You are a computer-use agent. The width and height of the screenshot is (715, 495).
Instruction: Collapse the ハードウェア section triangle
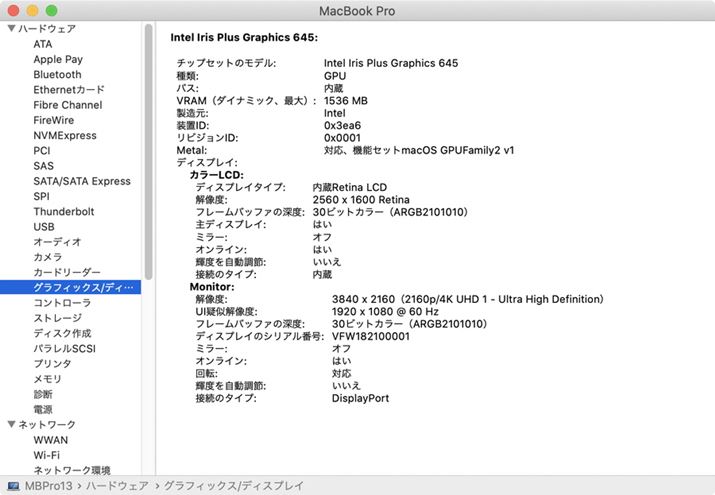[x=11, y=29]
